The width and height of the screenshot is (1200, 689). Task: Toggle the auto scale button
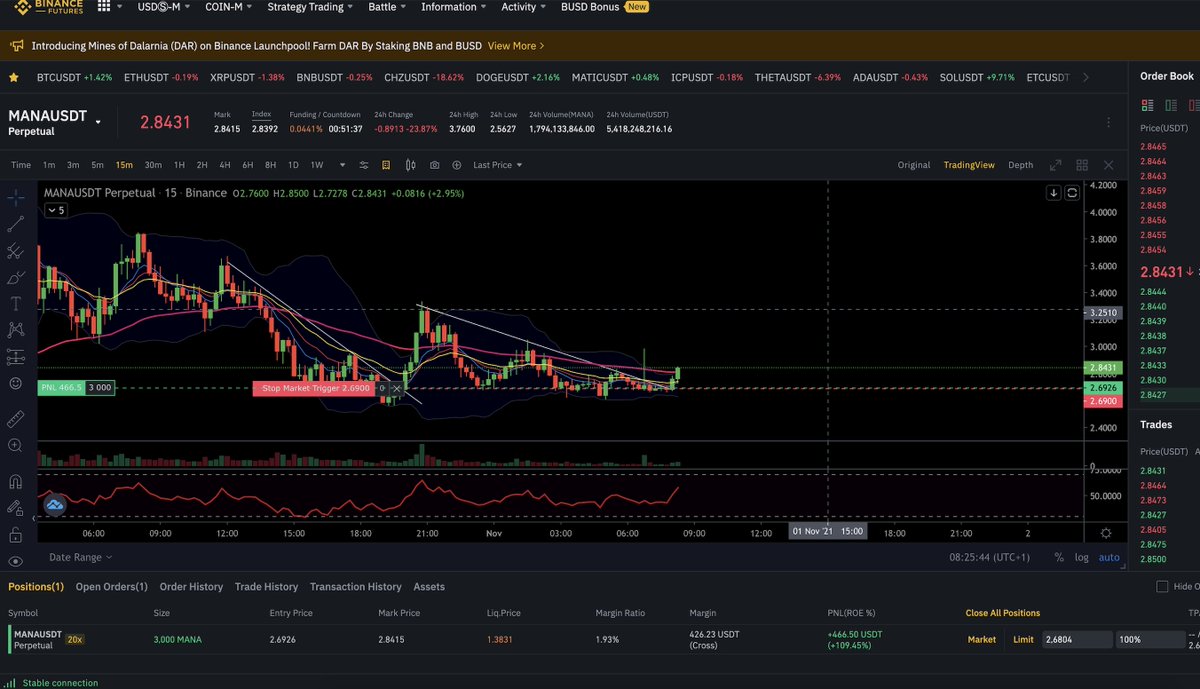(x=1109, y=557)
